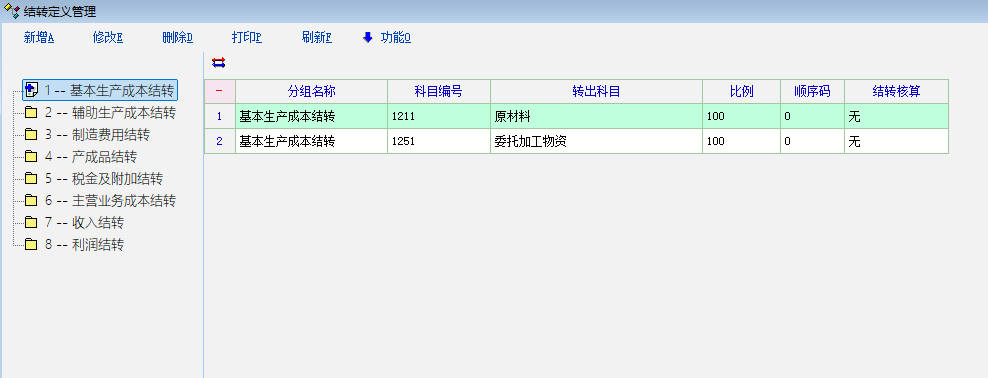This screenshot has width=988, height=378.
Task: Click the 新增A toolbar button
Action: coord(39,38)
